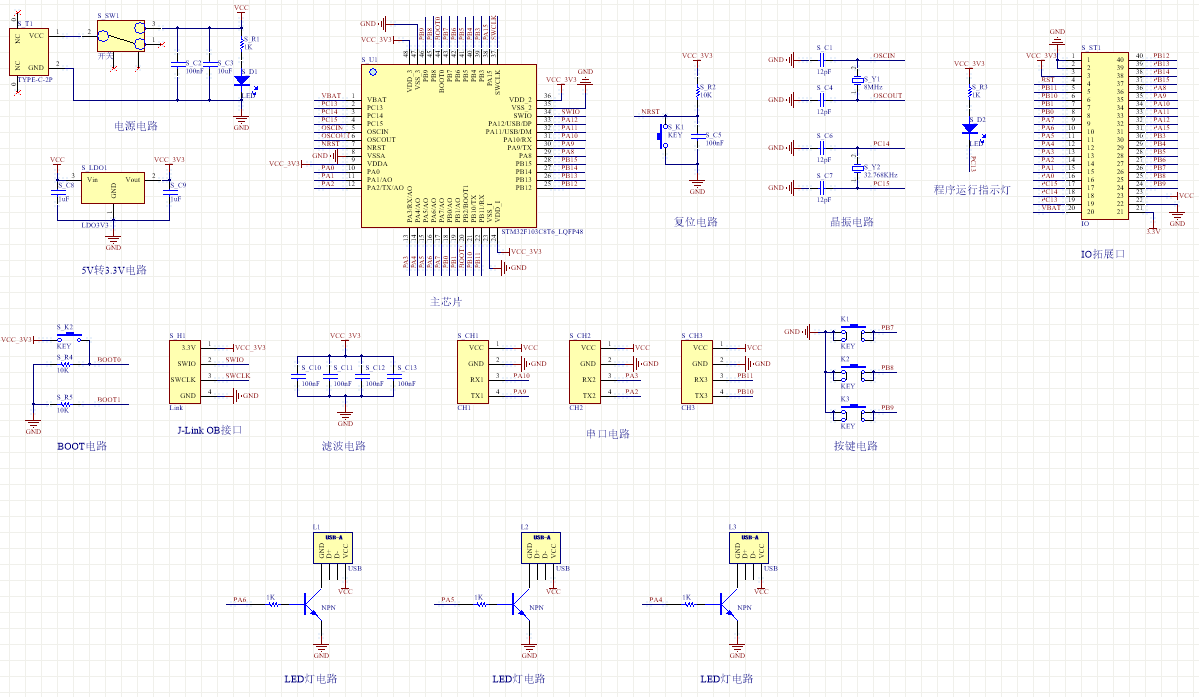The image size is (1200, 697).
Task: Select the S_H1 J-Link header block
Action: [x=185, y=371]
